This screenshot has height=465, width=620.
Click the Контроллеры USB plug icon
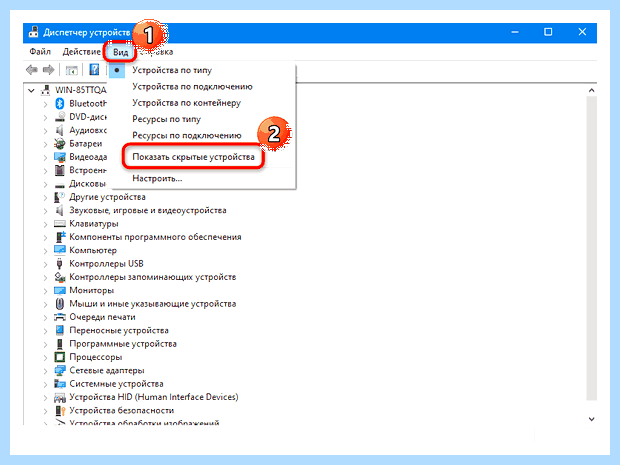(x=60, y=264)
